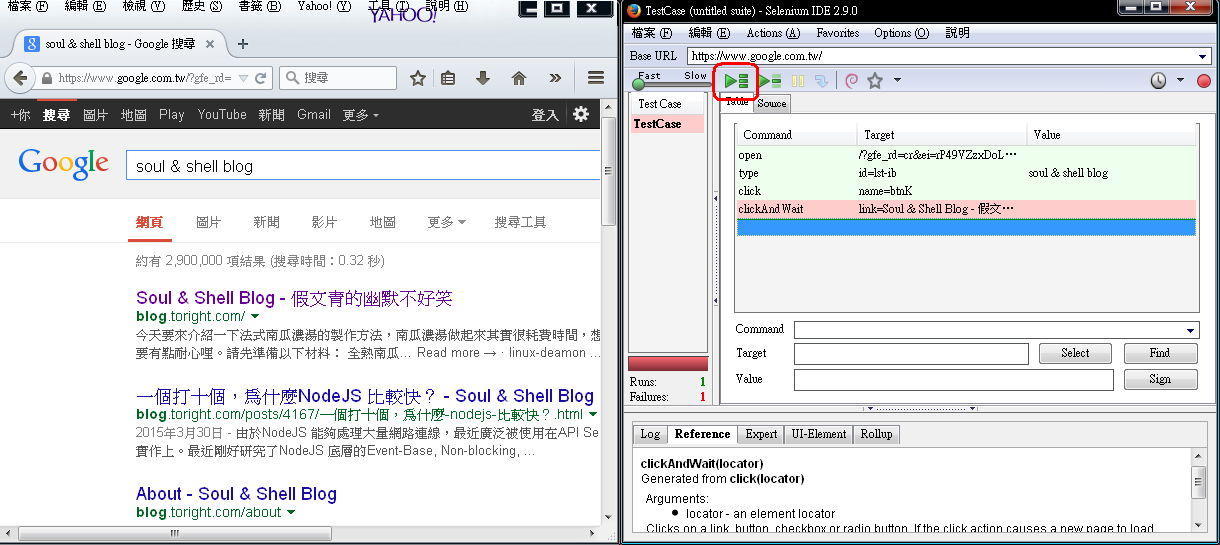Click the Value input field in Selenium IDE
The width and height of the screenshot is (1220, 545).
953,380
